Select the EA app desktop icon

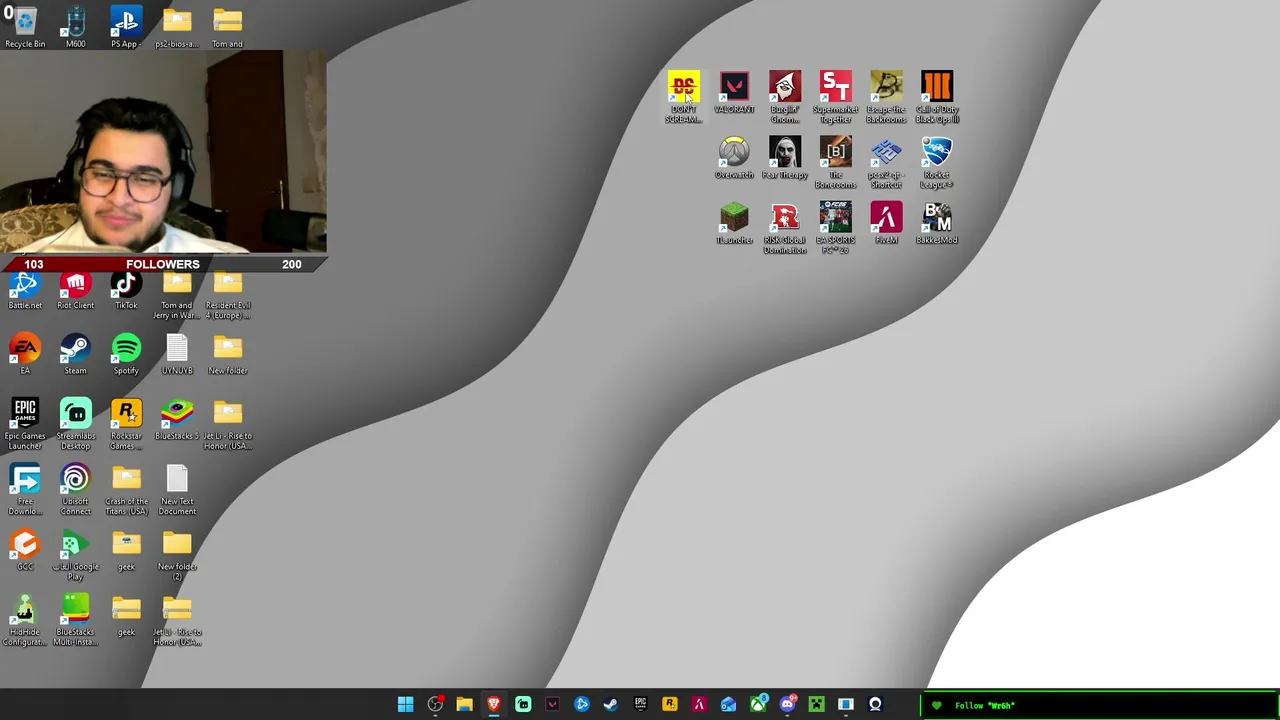(x=25, y=354)
